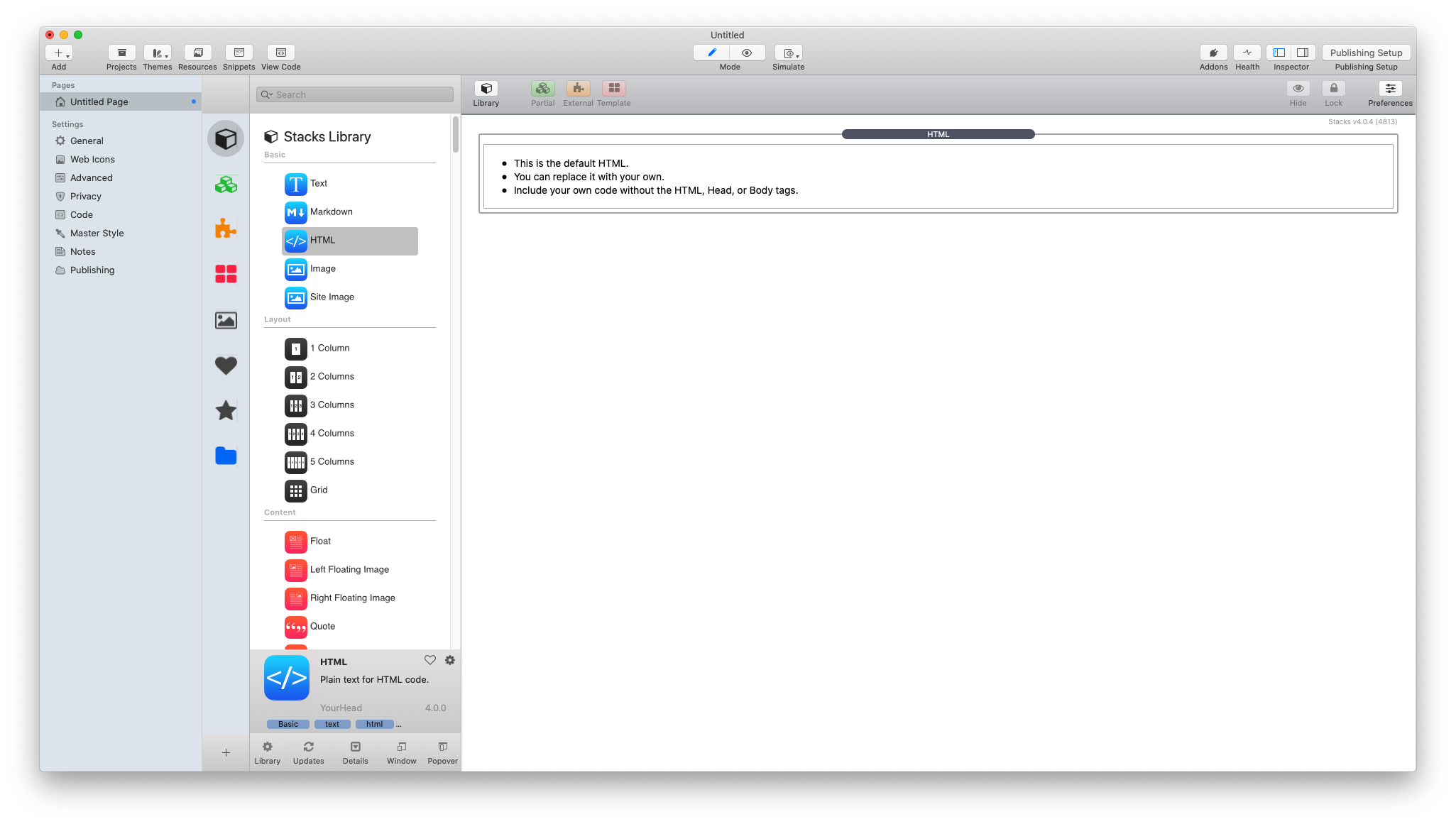Screen dimensions: 1456x824
Task: Open Privacy settings
Action: pos(121,196)
